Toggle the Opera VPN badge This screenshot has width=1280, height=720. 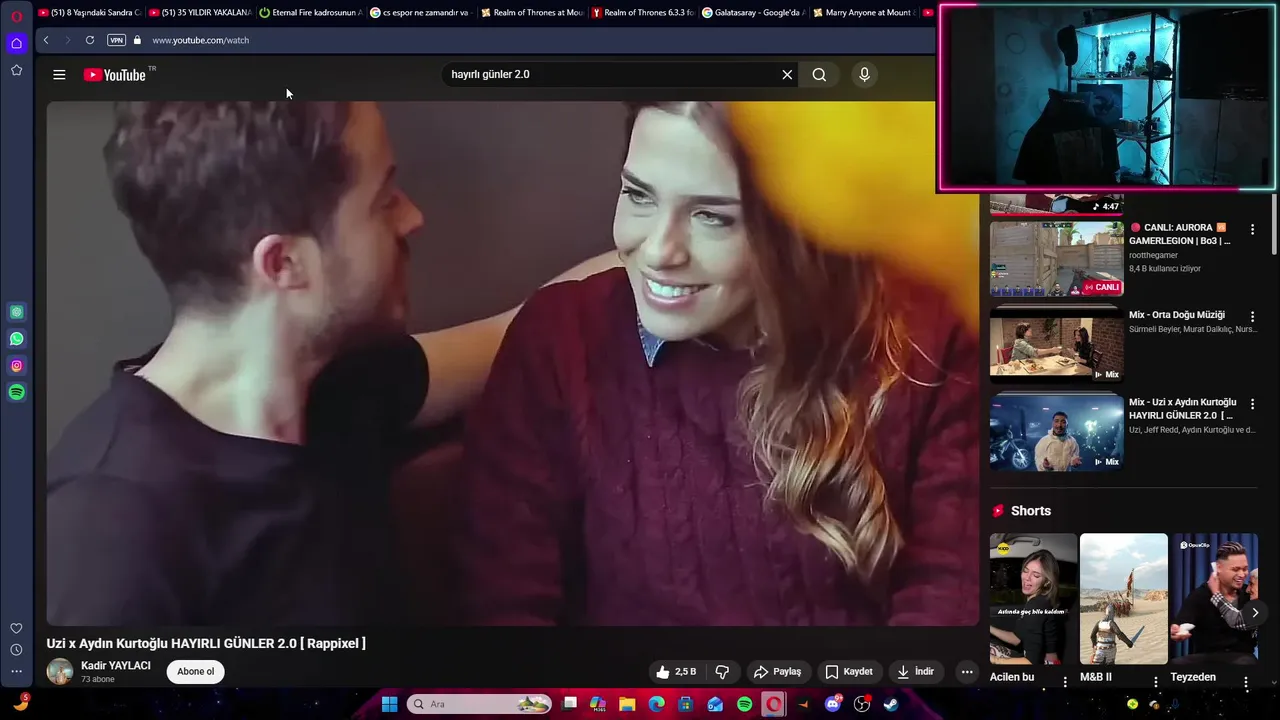click(117, 40)
